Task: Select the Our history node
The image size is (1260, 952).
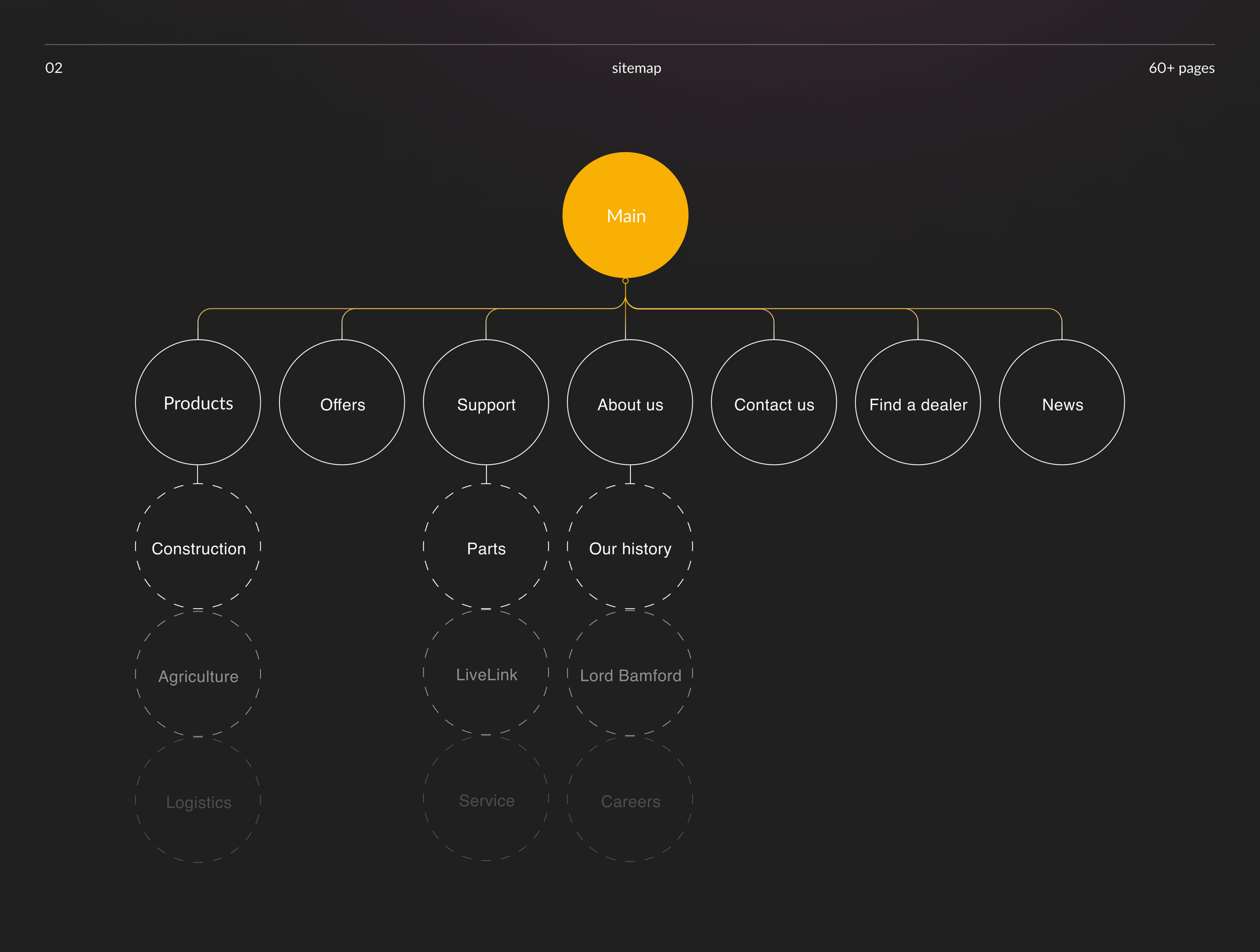Action: (x=630, y=548)
